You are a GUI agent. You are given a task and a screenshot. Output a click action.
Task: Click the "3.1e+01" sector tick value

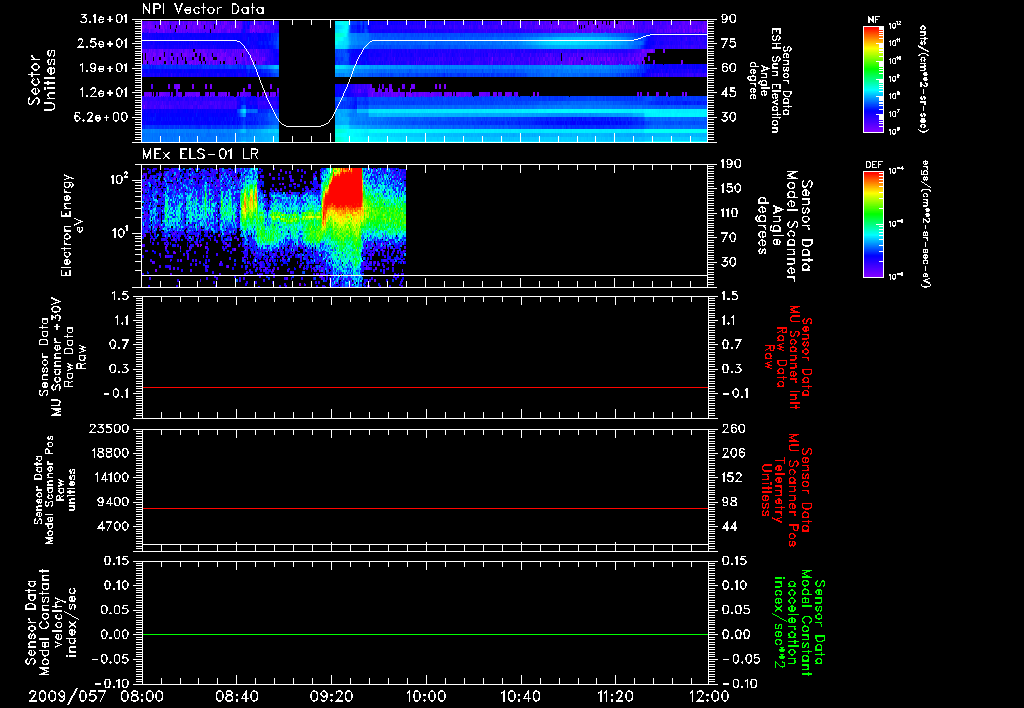[x=104, y=19]
